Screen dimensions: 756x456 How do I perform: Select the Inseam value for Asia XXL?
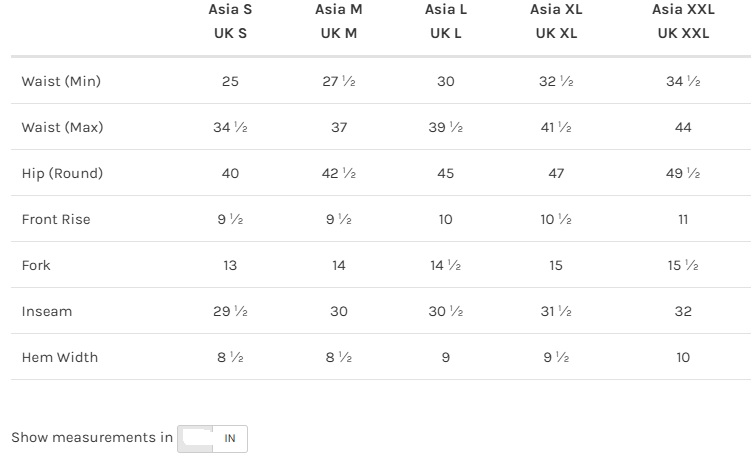pos(683,311)
